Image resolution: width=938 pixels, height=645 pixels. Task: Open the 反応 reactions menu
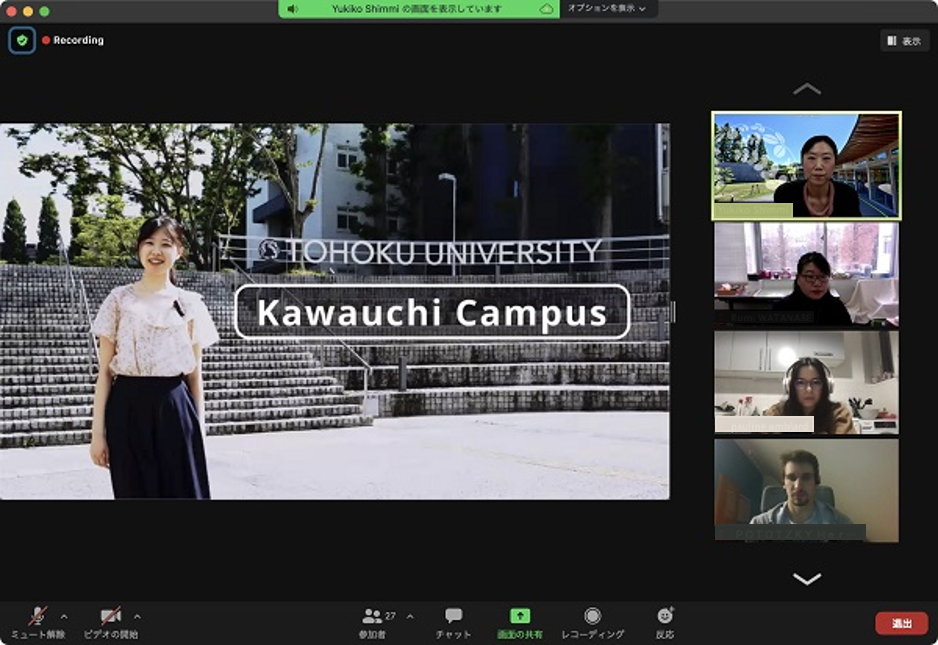[665, 623]
